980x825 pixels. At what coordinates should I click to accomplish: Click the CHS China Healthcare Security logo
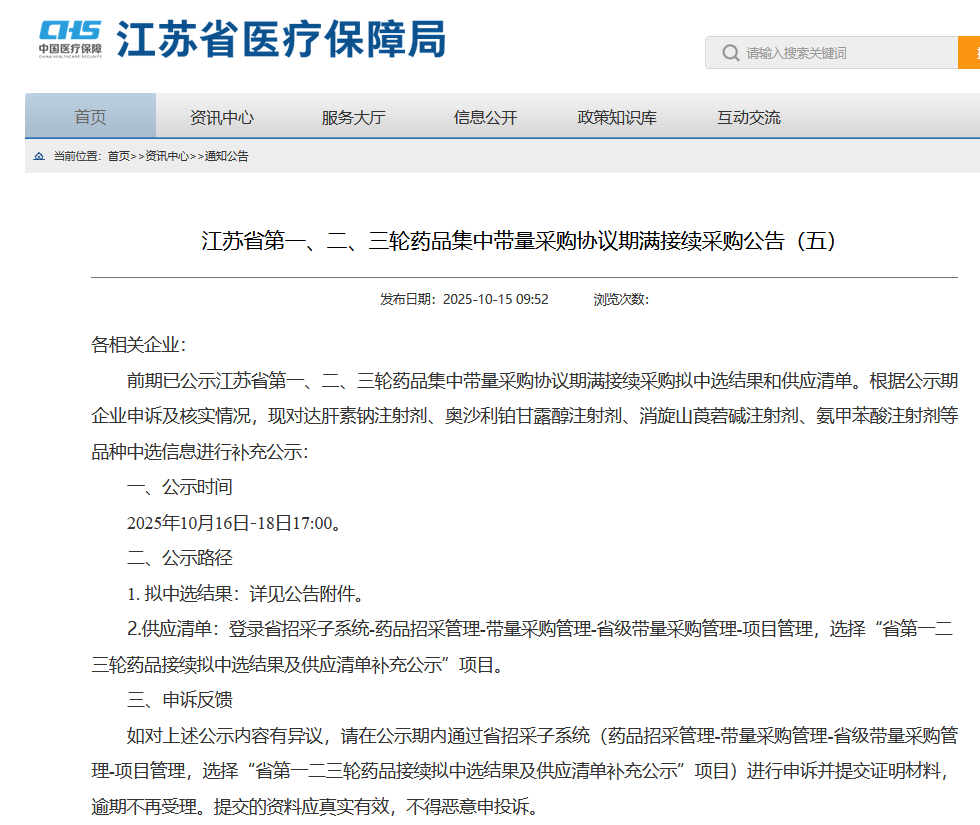[70, 40]
